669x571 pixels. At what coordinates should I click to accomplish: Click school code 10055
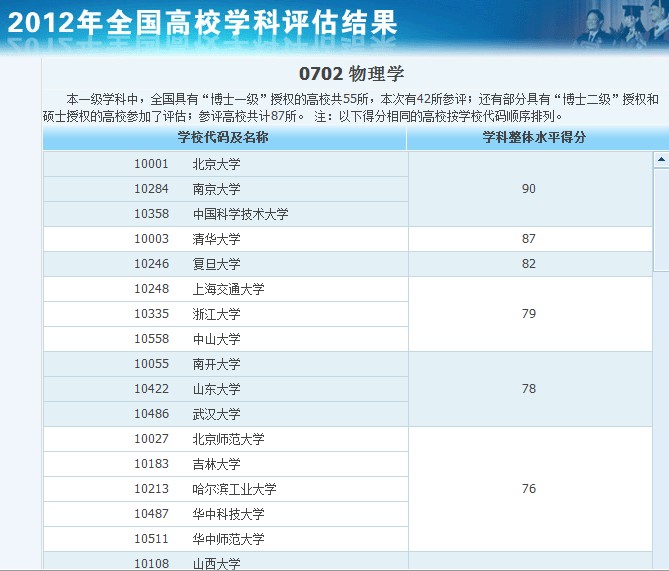point(151,364)
